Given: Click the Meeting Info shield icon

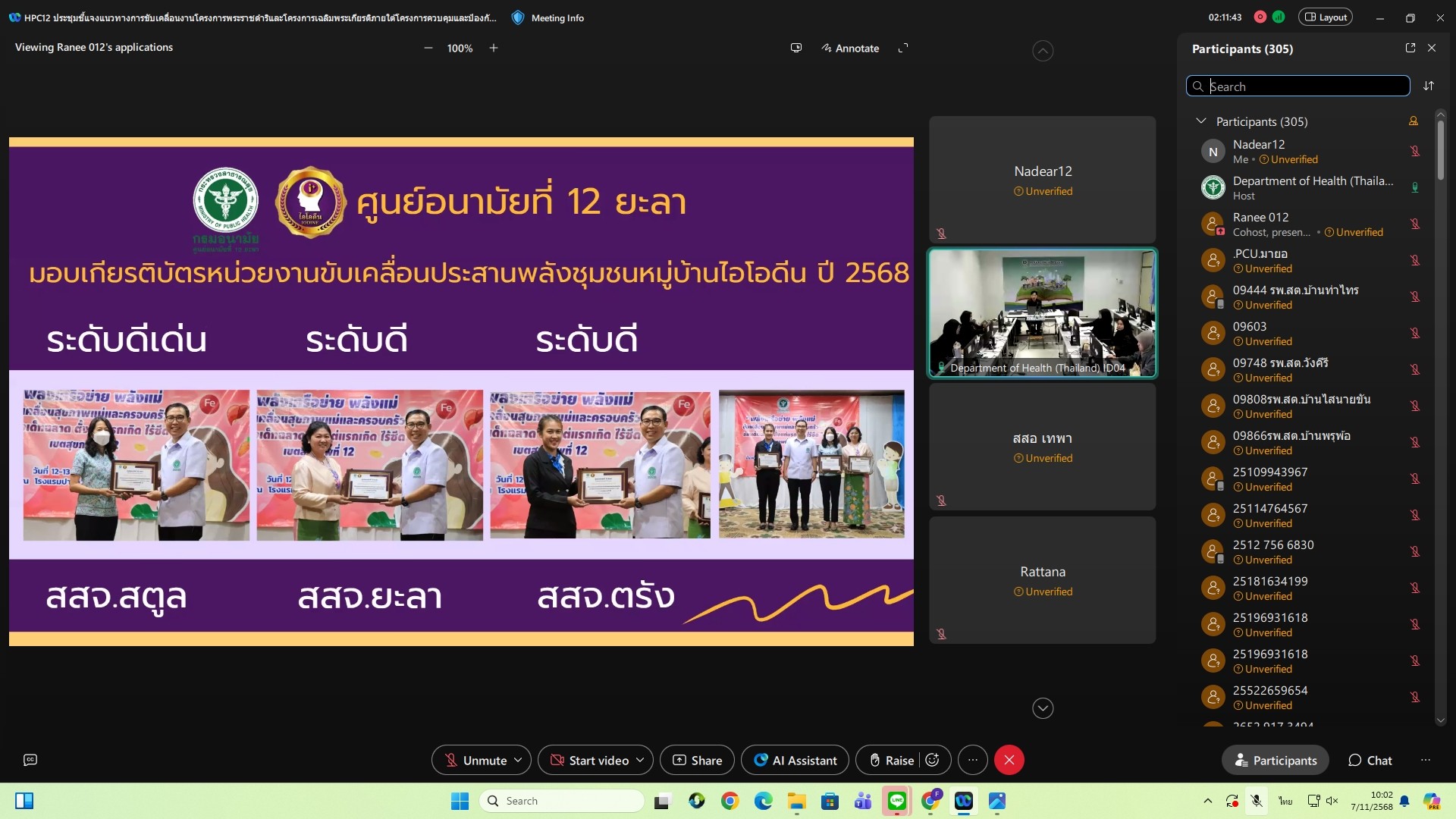Looking at the screenshot, I should tap(518, 17).
